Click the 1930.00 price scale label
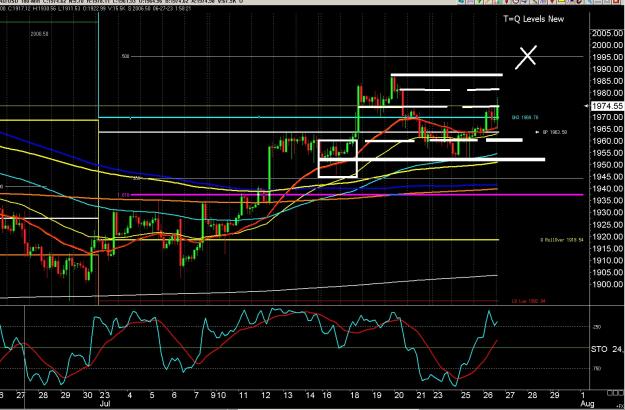The width and height of the screenshot is (625, 410). click(607, 213)
